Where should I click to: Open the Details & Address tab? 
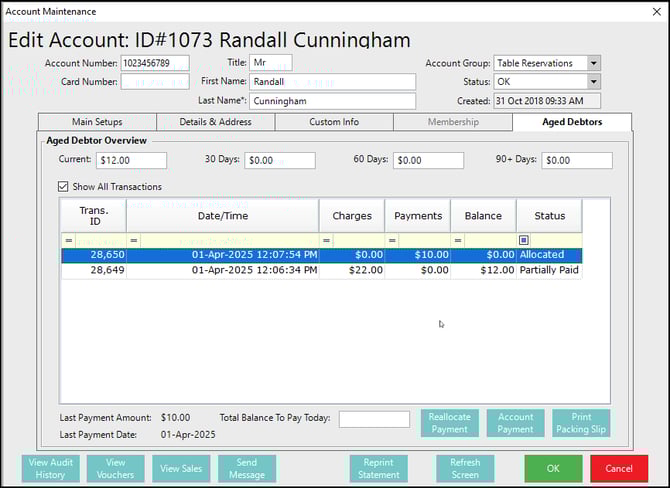coord(215,122)
